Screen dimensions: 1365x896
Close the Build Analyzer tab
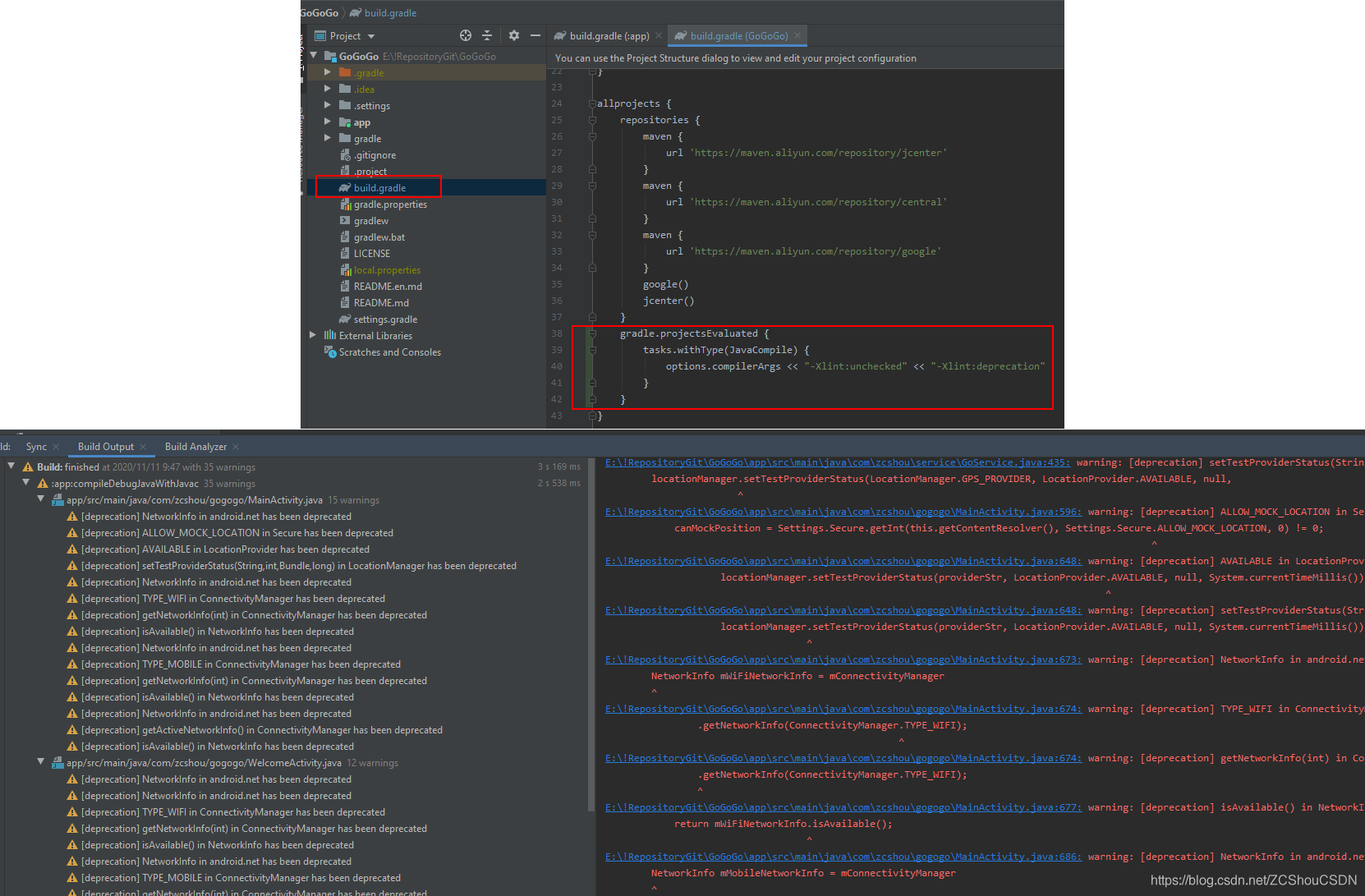(236, 447)
